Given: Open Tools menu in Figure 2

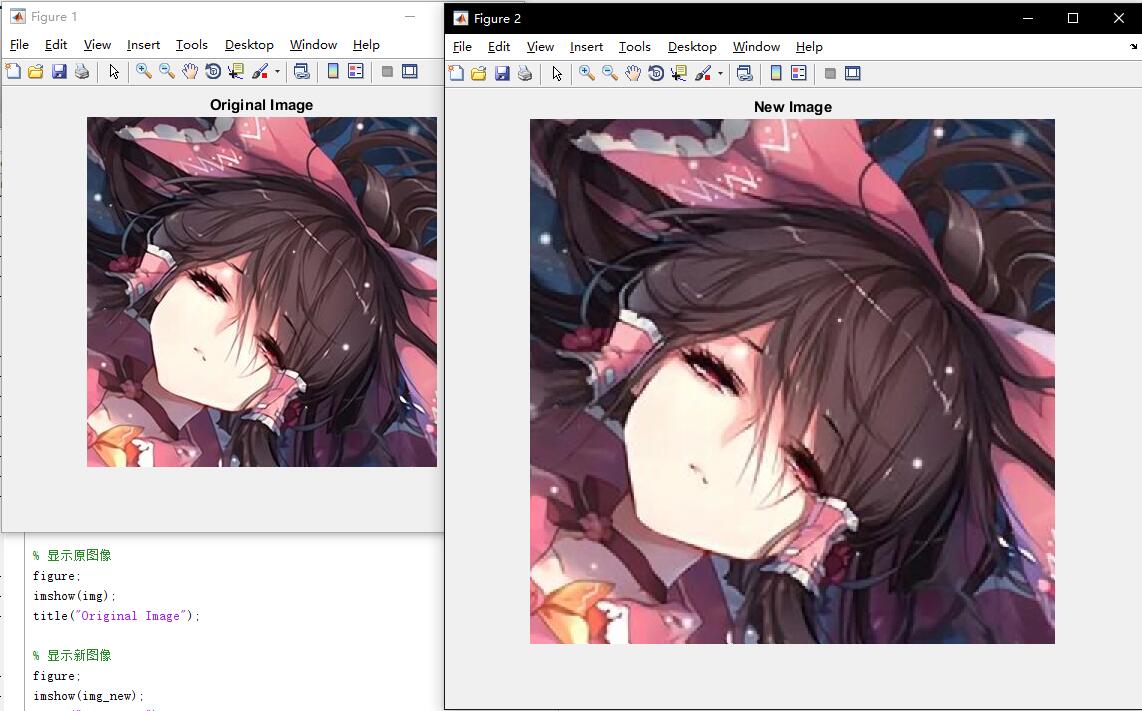Looking at the screenshot, I should point(634,47).
